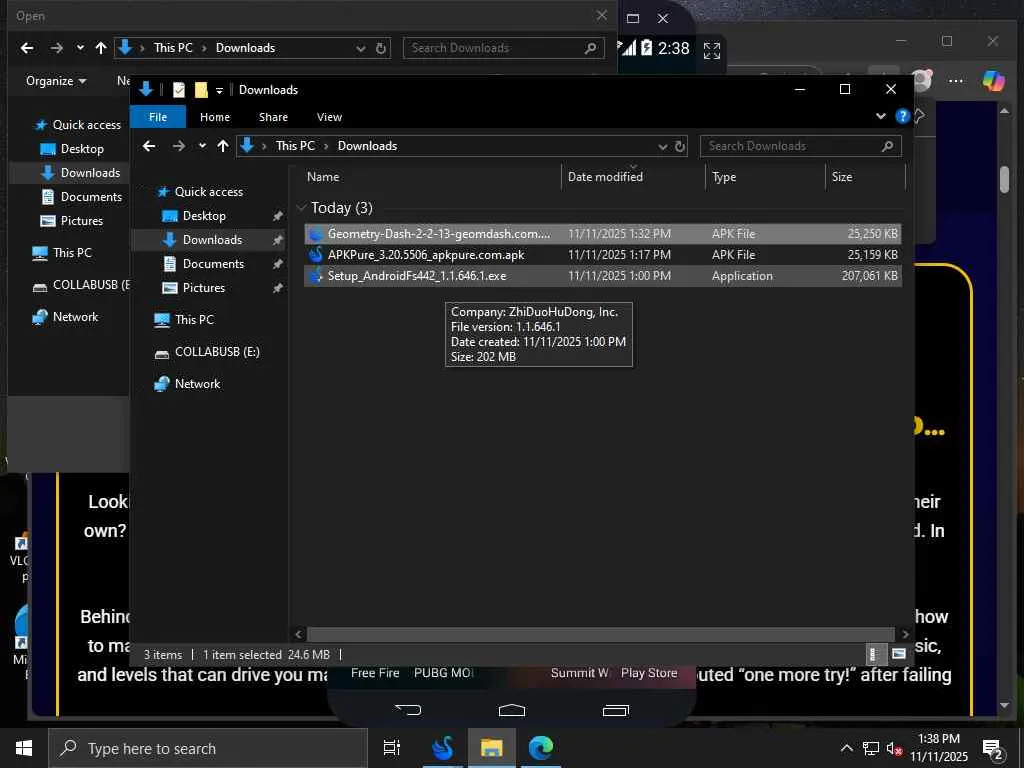
Task: Open Share ribbon tab
Action: click(x=273, y=117)
